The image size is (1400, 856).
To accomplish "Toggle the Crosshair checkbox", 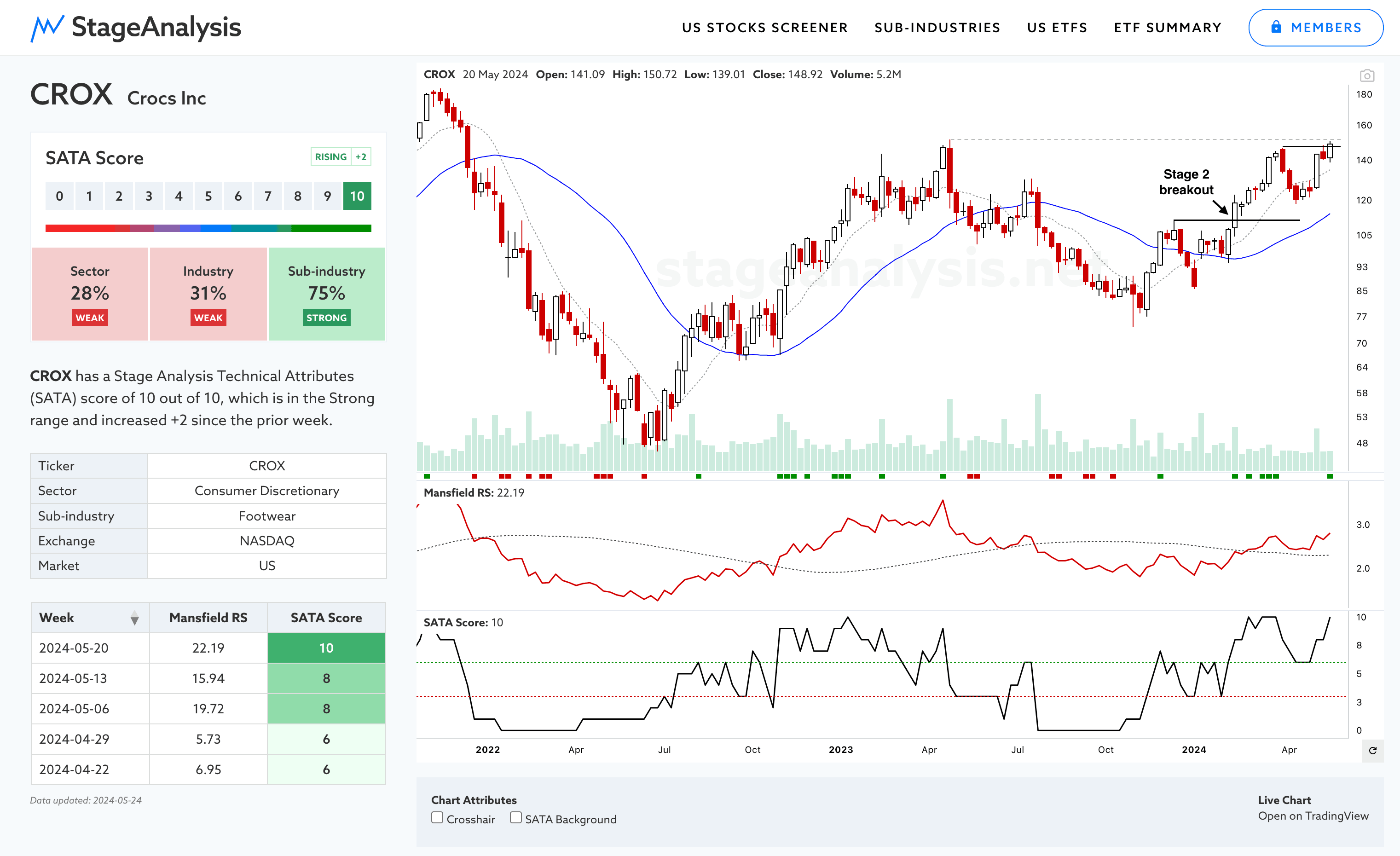I will coord(437,817).
